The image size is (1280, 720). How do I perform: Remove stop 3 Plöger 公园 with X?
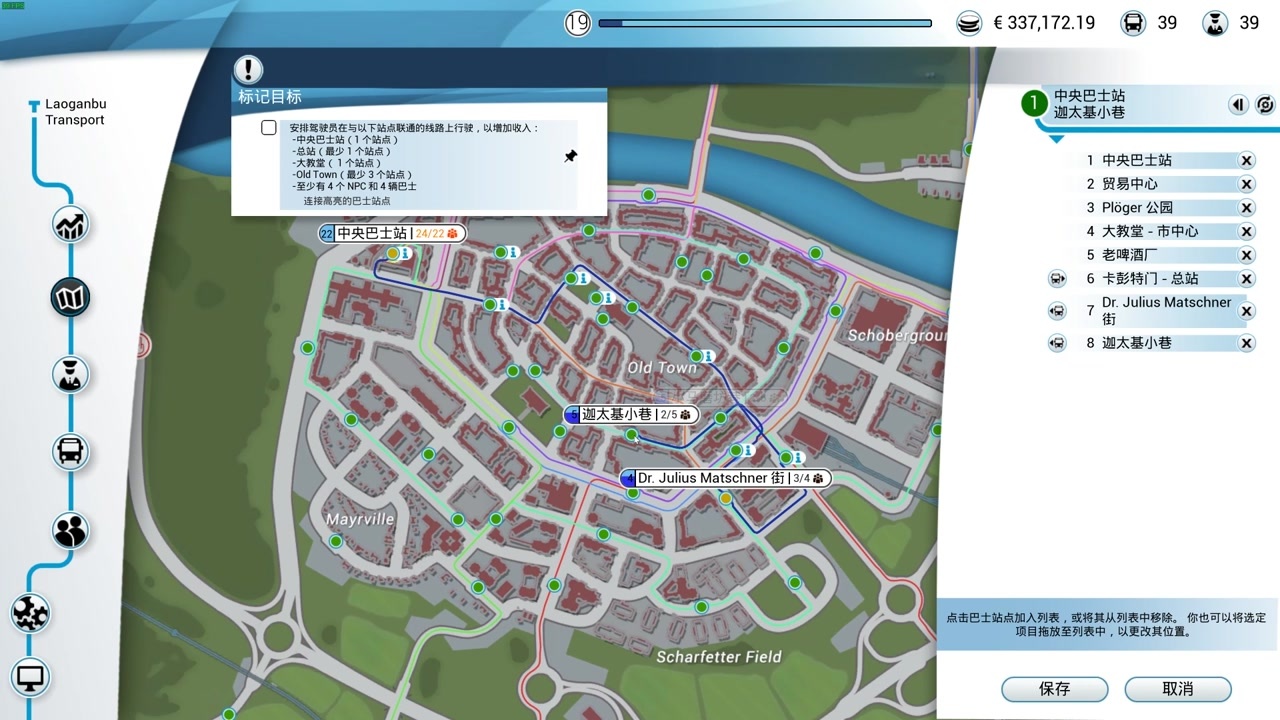click(x=1247, y=208)
